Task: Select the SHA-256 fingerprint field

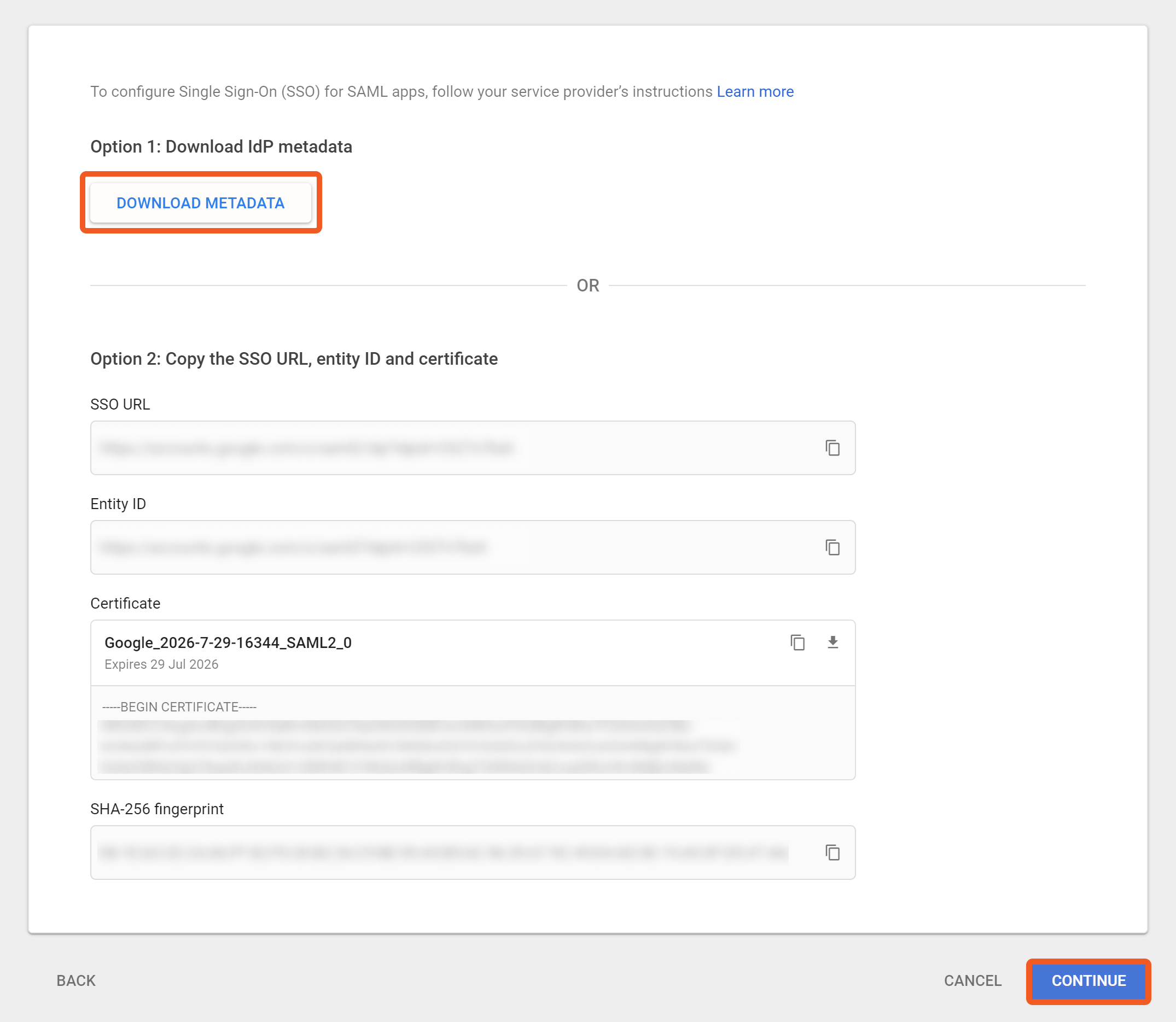Action: coord(445,852)
